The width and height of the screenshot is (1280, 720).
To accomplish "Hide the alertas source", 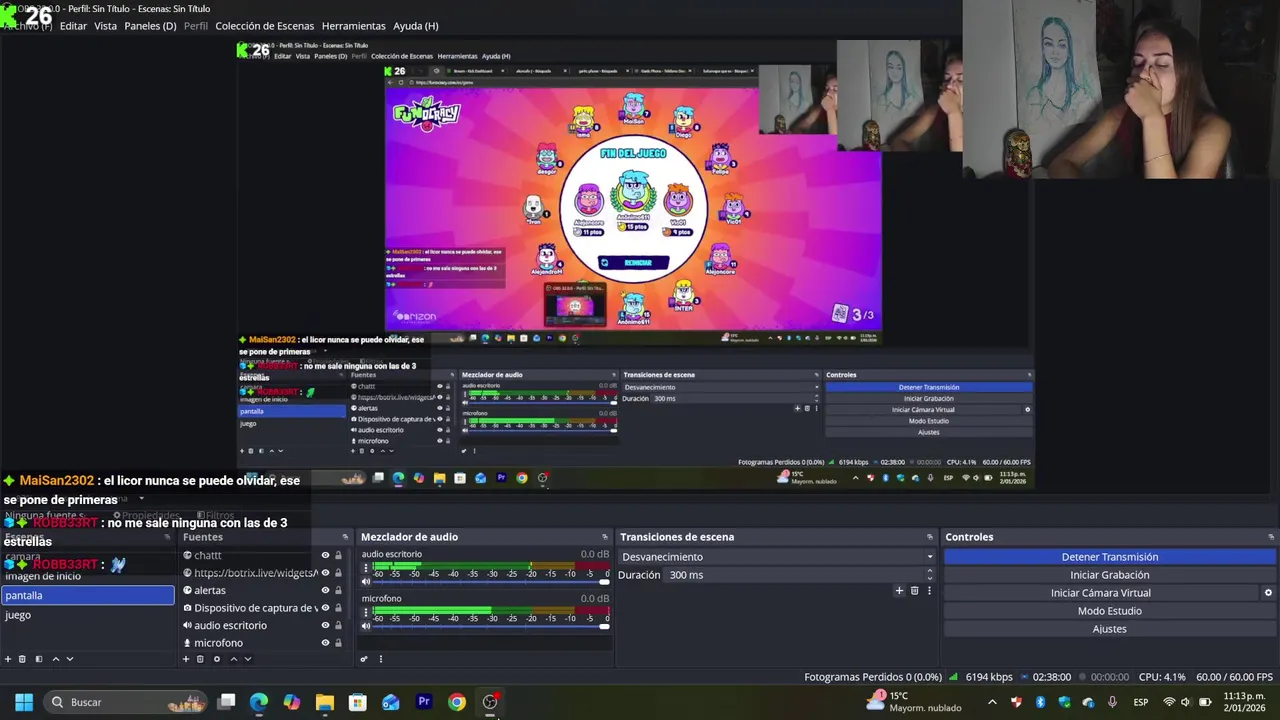I will coord(325,590).
